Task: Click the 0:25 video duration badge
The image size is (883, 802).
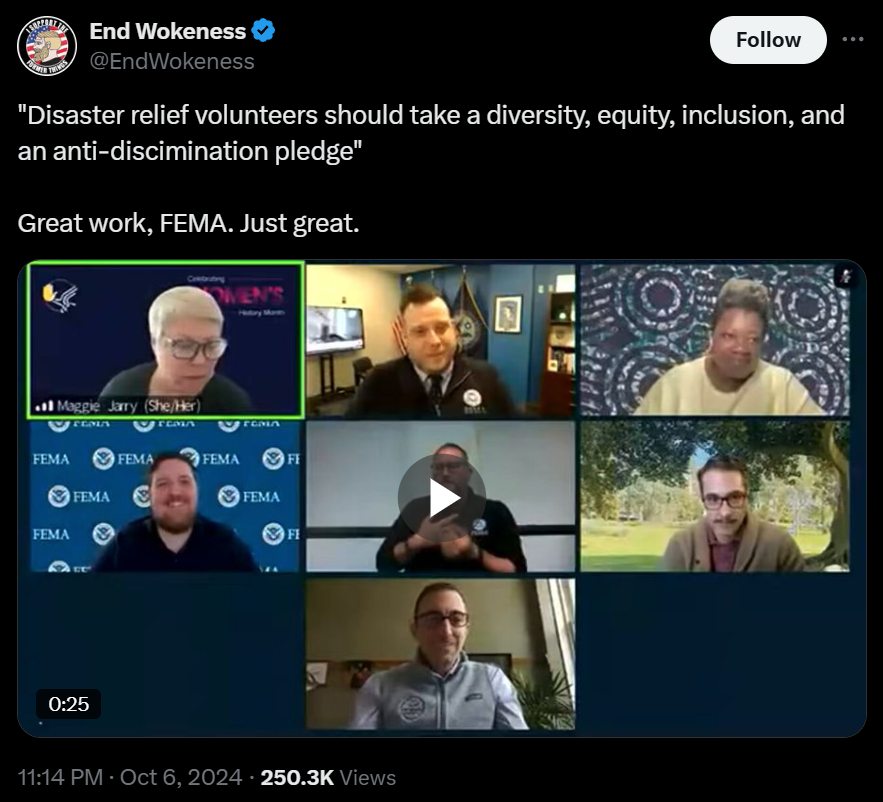Action: pyautogui.click(x=68, y=704)
